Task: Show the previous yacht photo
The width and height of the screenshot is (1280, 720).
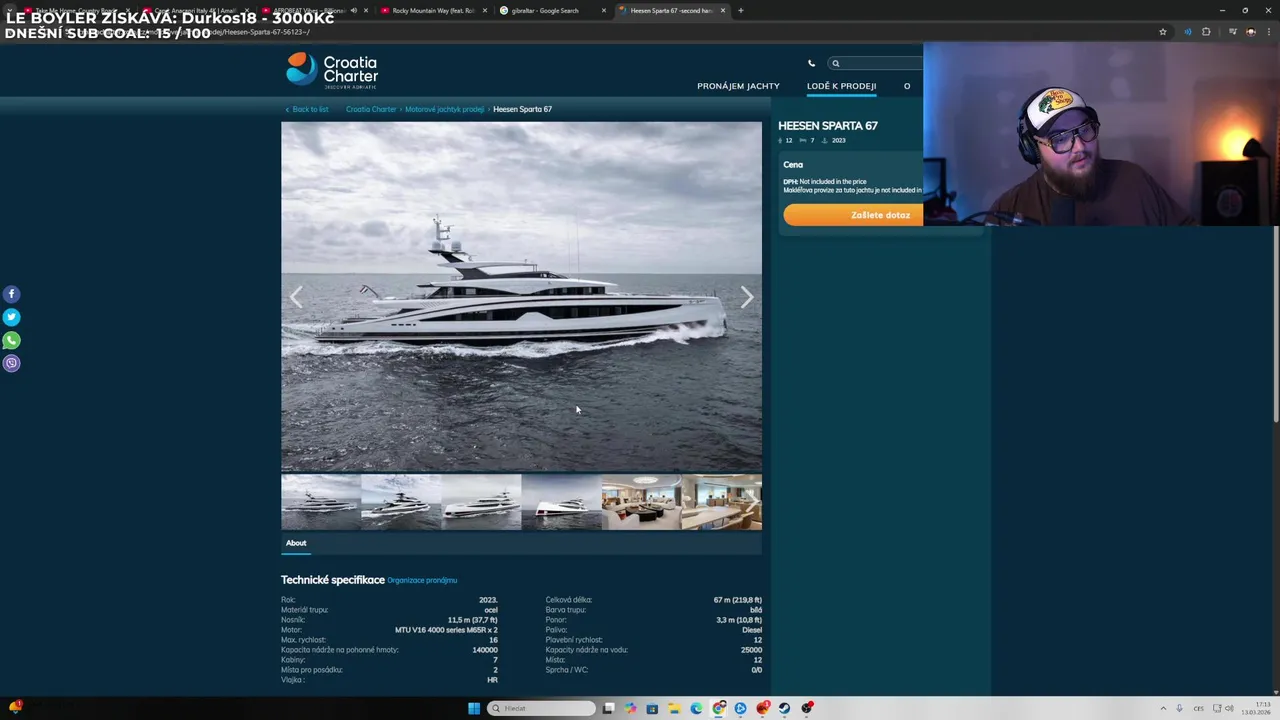Action: pyautogui.click(x=296, y=297)
